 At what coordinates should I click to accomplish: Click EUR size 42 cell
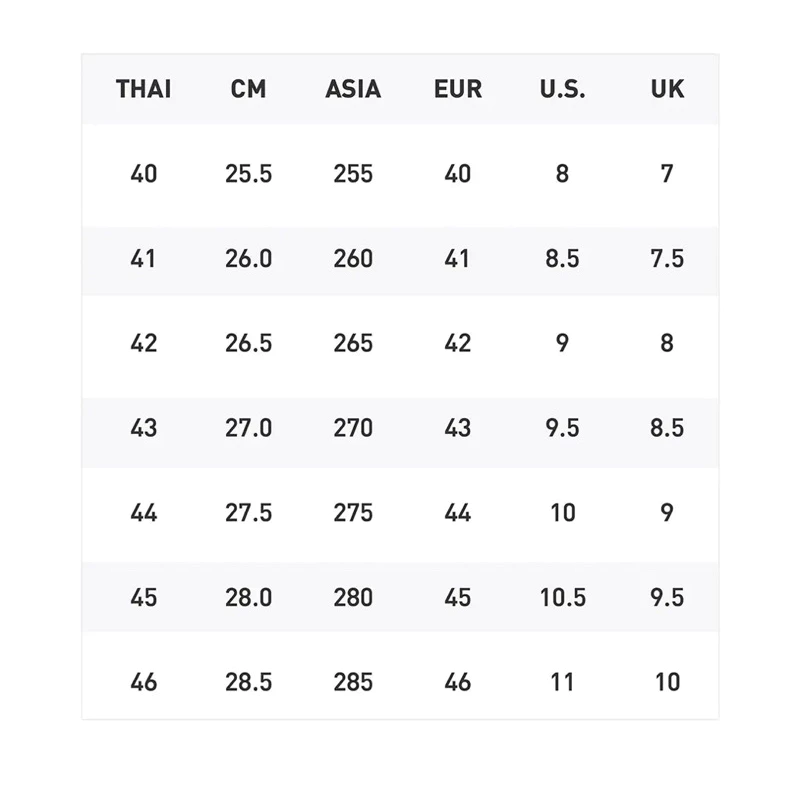click(458, 343)
